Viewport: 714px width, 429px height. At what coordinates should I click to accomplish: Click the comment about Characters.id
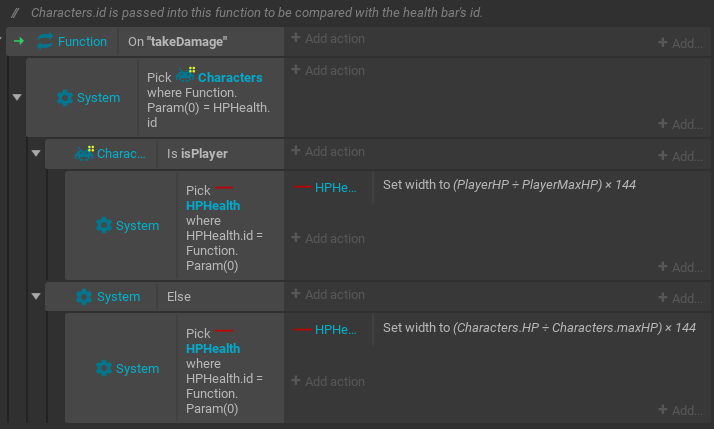[256, 13]
